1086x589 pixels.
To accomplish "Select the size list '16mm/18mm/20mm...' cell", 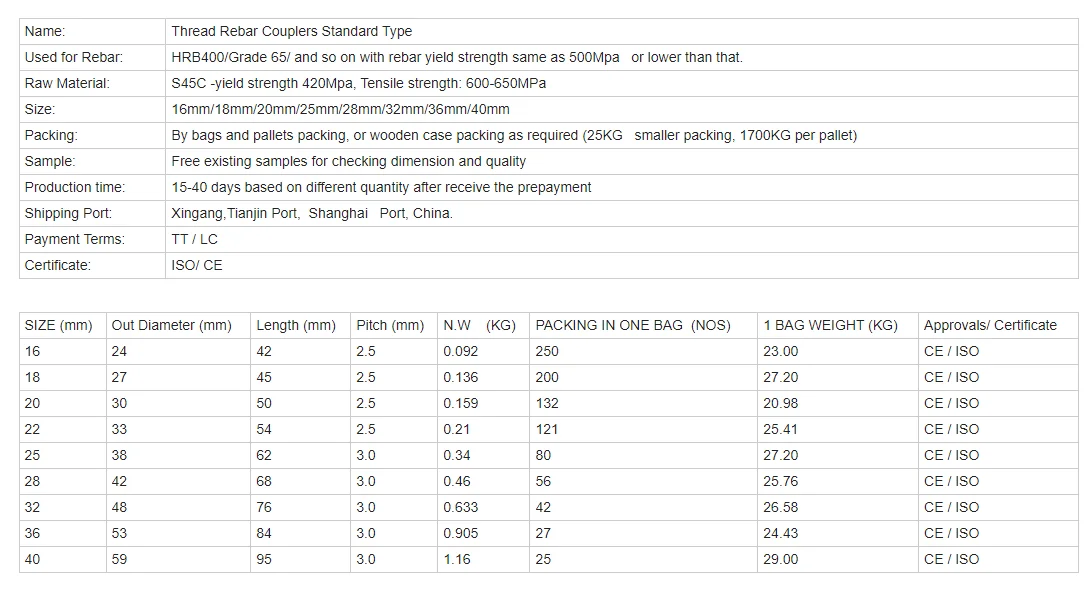I will click(x=621, y=109).
